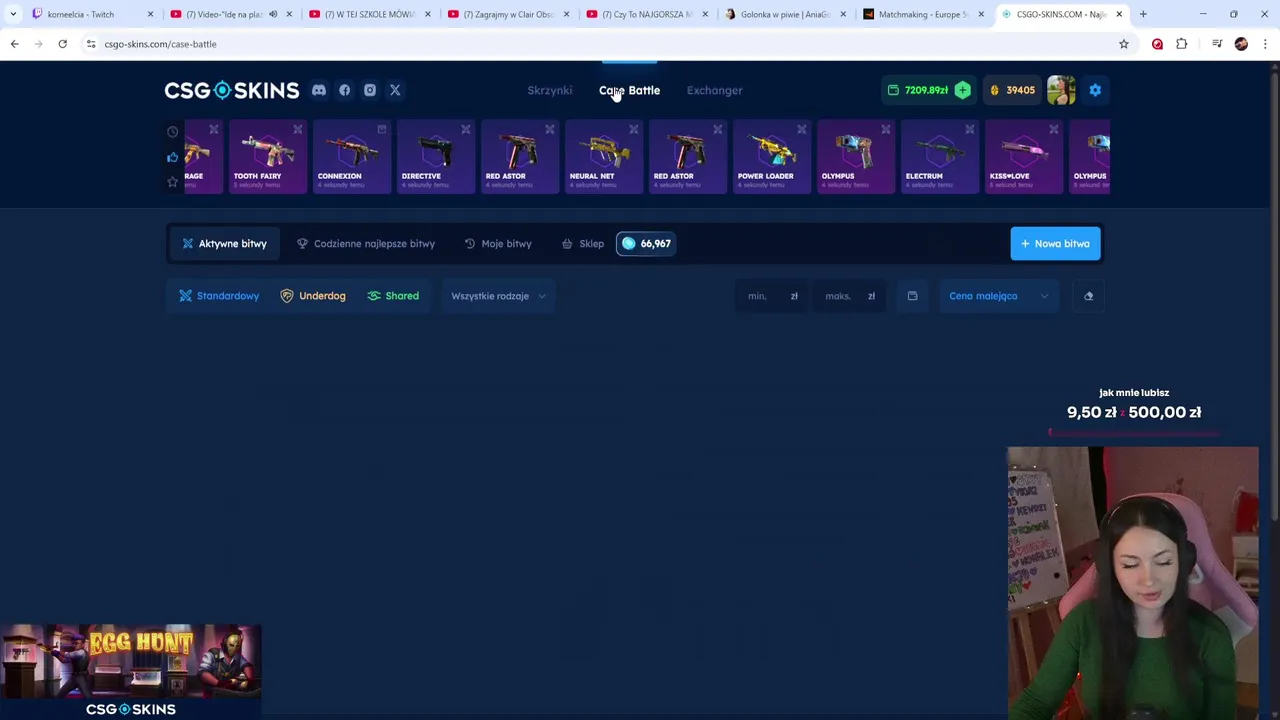Show recent drops with the clock icon
The height and width of the screenshot is (720, 1280).
pyautogui.click(x=172, y=132)
